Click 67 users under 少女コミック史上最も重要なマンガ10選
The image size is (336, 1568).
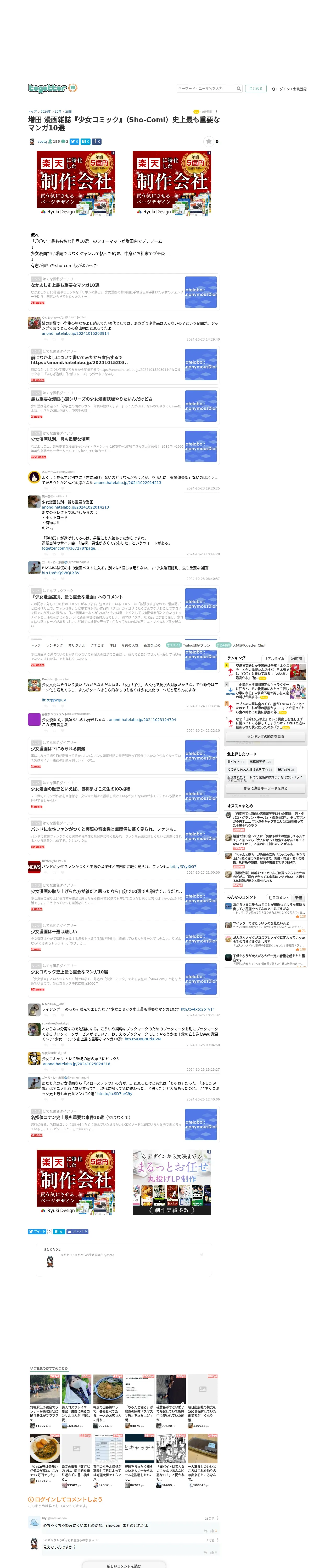point(37,990)
